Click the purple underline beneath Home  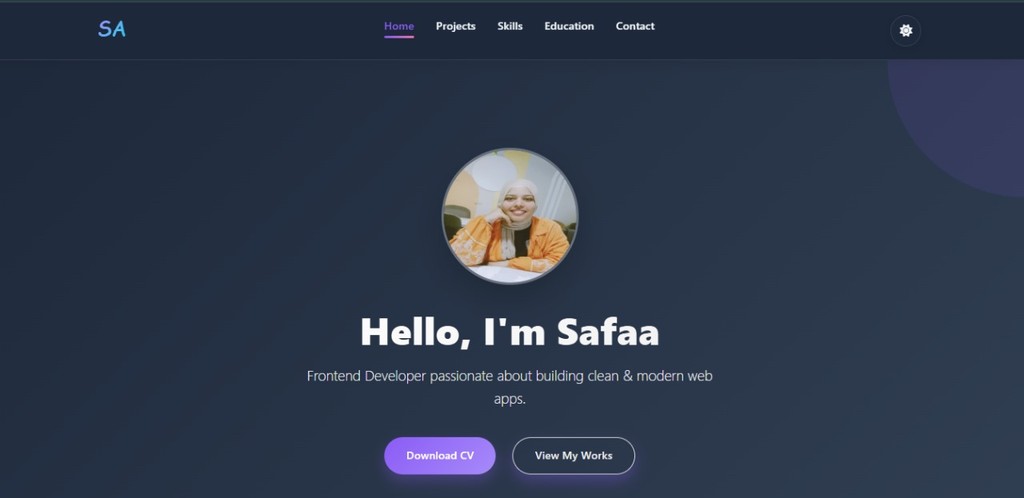click(399, 37)
